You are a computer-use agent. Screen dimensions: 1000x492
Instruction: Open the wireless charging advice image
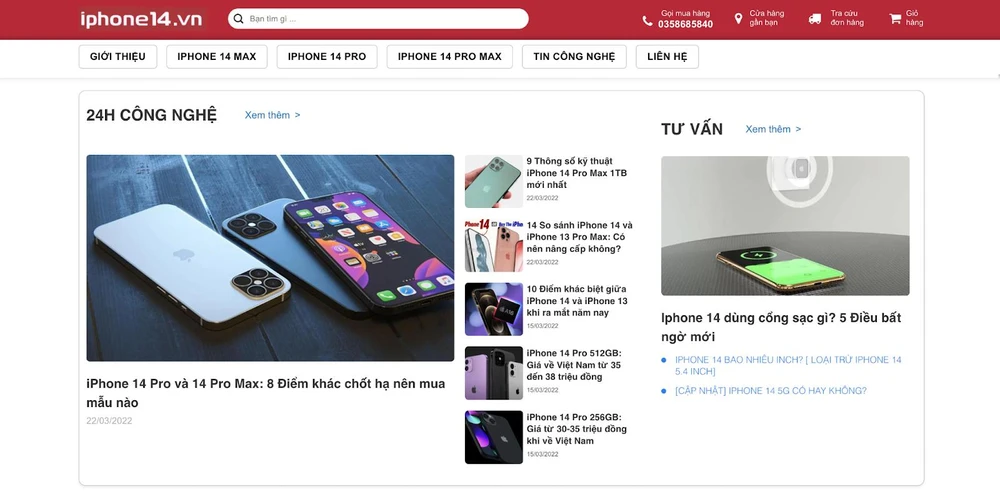pos(785,226)
